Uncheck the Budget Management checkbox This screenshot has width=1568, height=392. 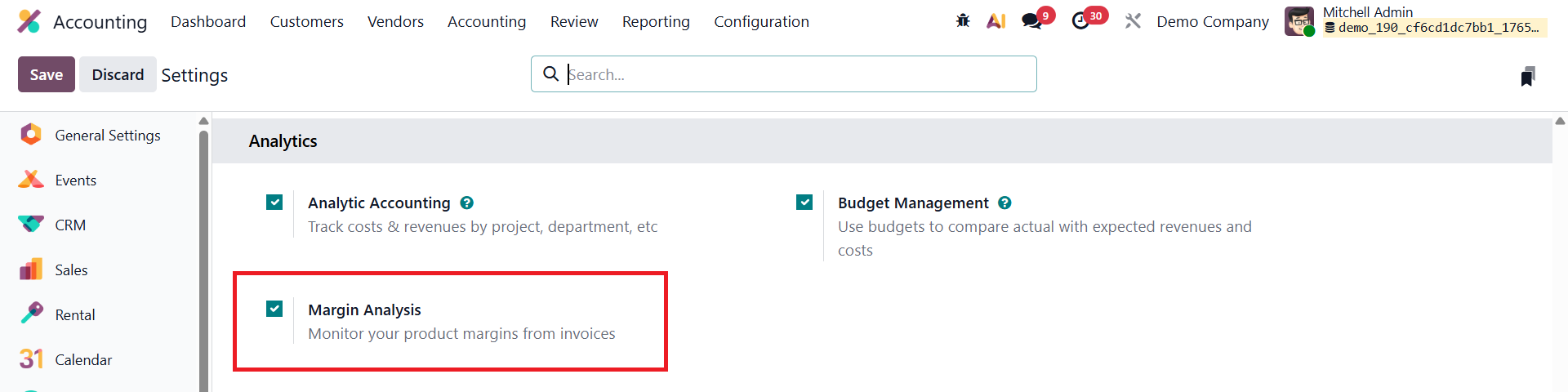coord(804,202)
